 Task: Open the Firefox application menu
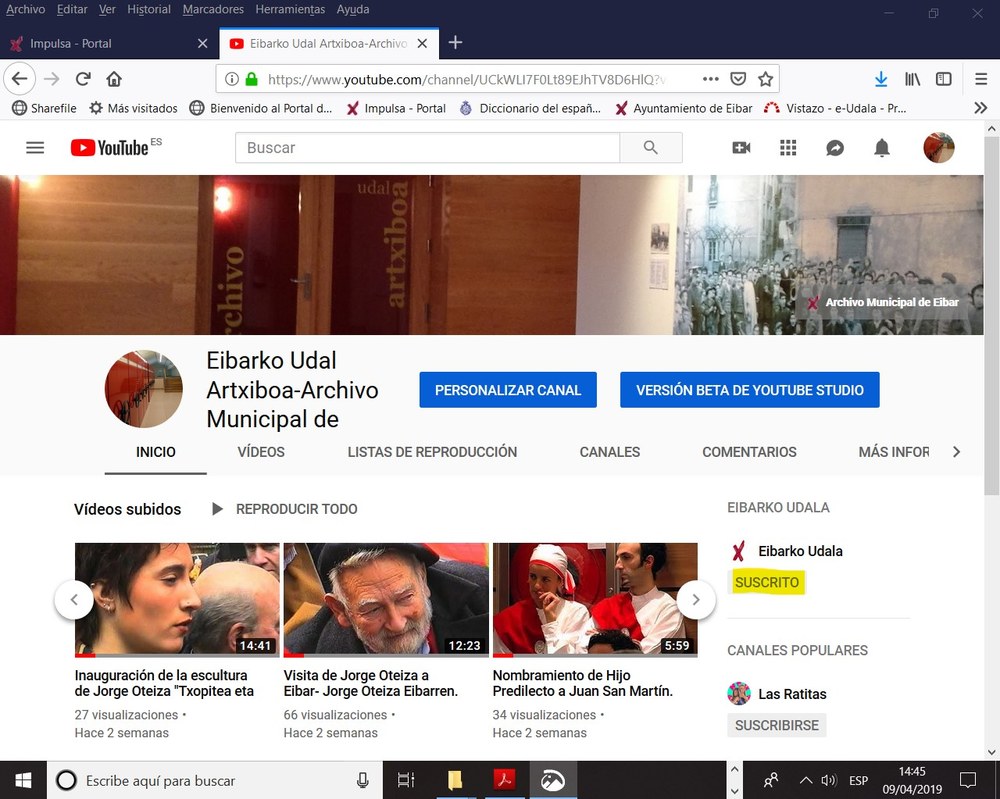pyautogui.click(x=981, y=79)
